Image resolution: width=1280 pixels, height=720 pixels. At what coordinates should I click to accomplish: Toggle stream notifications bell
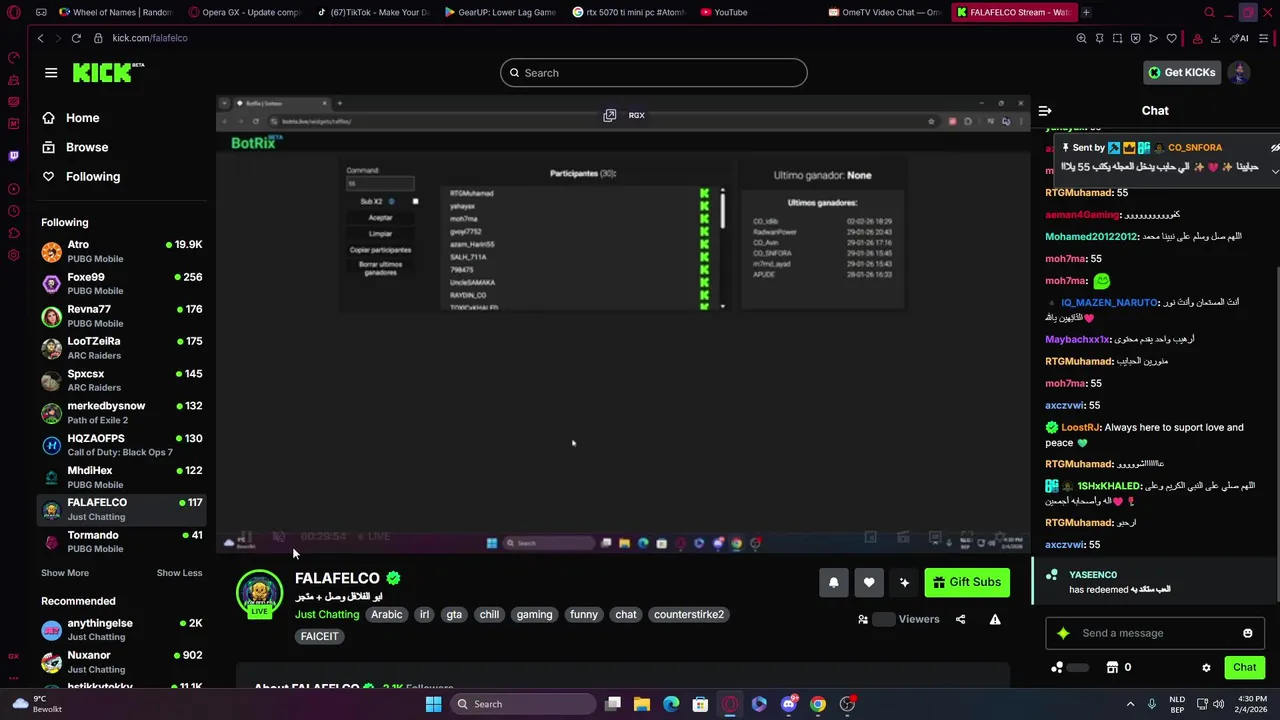pyautogui.click(x=833, y=582)
